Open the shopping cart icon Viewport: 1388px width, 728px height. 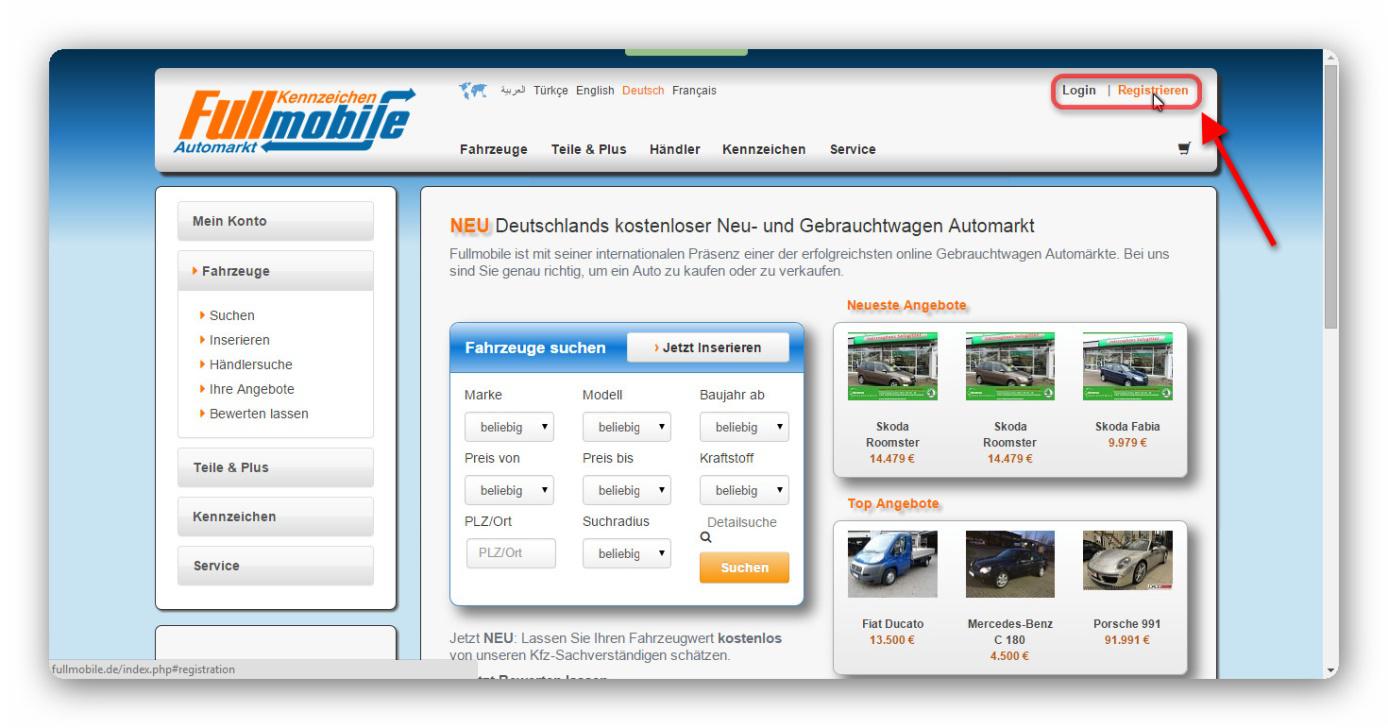1185,149
